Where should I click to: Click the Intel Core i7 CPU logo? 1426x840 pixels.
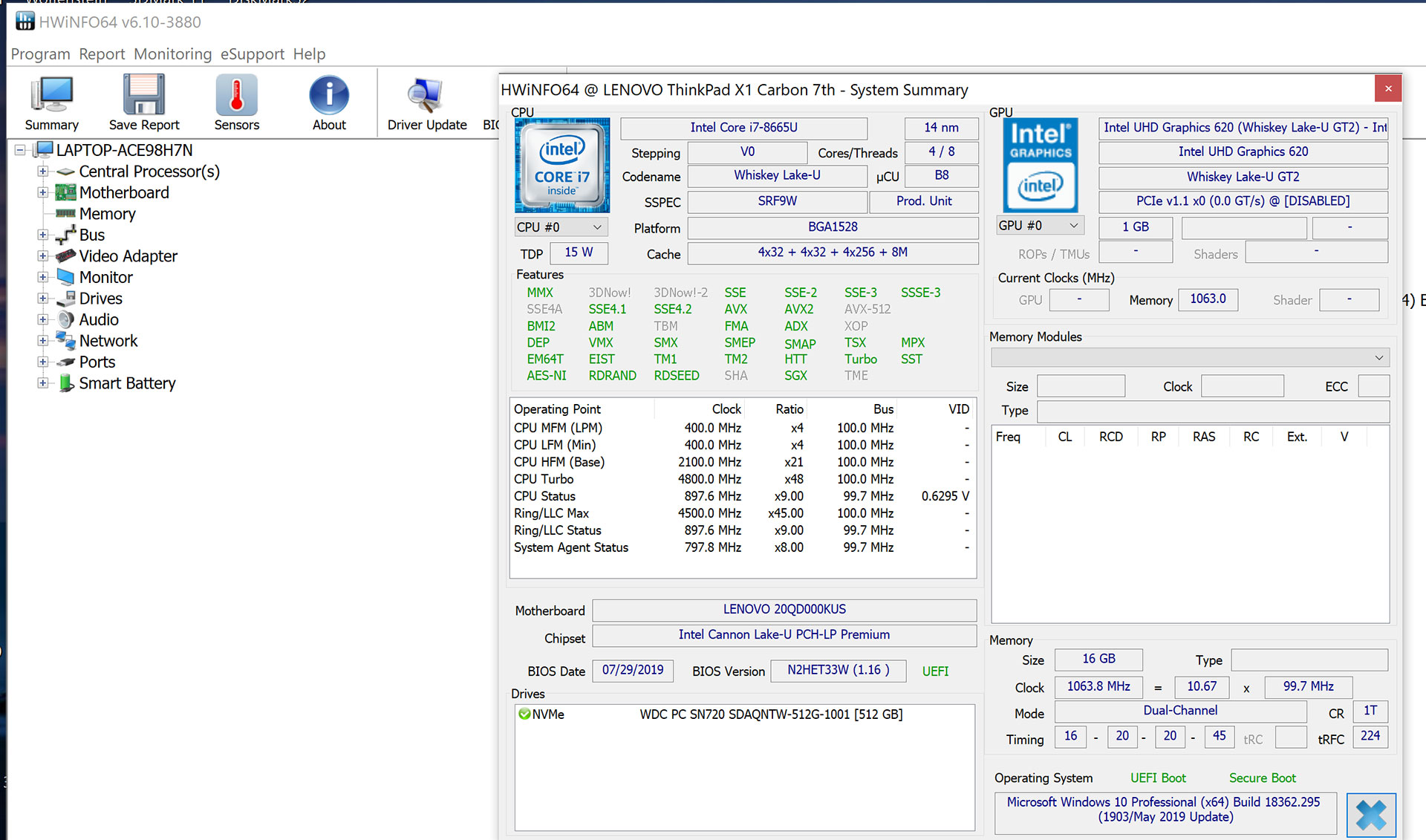click(562, 165)
